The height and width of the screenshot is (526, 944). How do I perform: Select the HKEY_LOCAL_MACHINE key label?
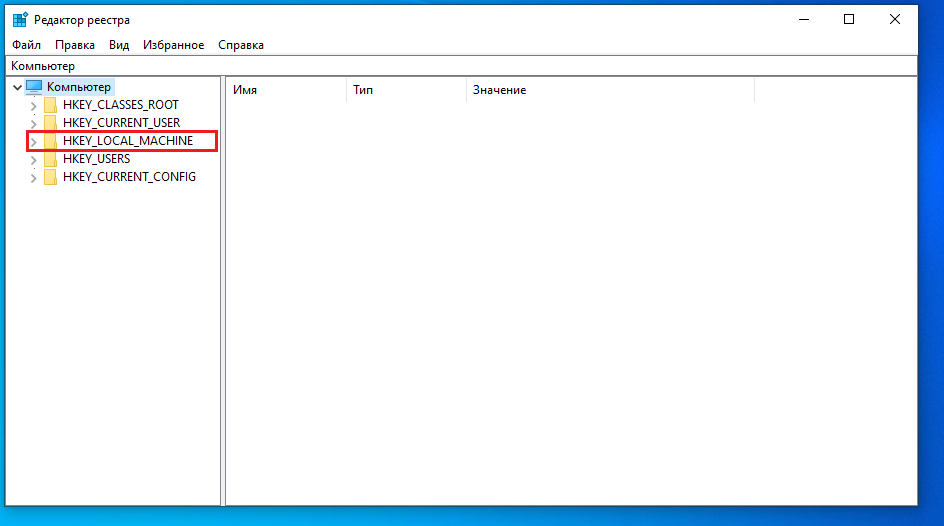(x=128, y=141)
